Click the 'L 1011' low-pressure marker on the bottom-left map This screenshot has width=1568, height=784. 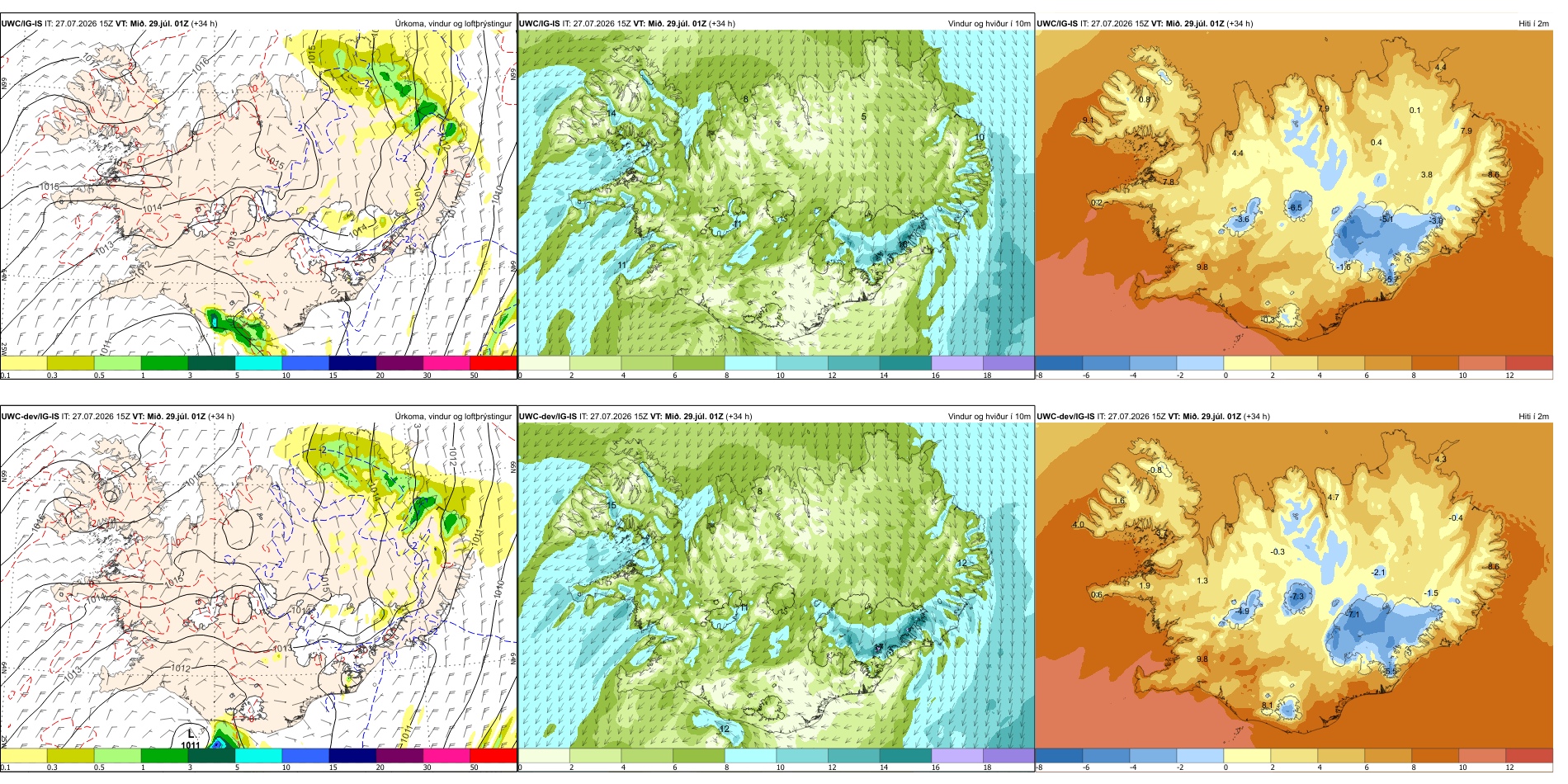coord(191,739)
